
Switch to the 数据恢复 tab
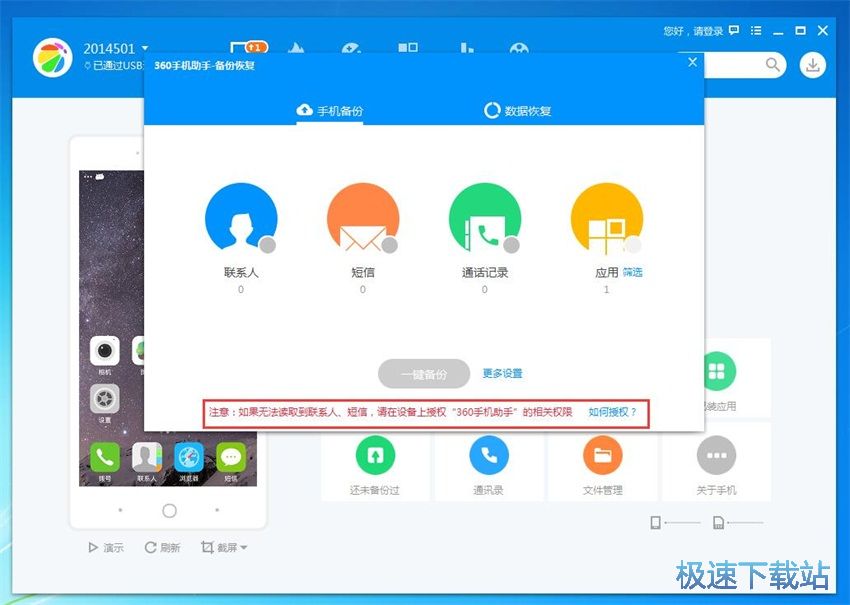click(x=518, y=111)
